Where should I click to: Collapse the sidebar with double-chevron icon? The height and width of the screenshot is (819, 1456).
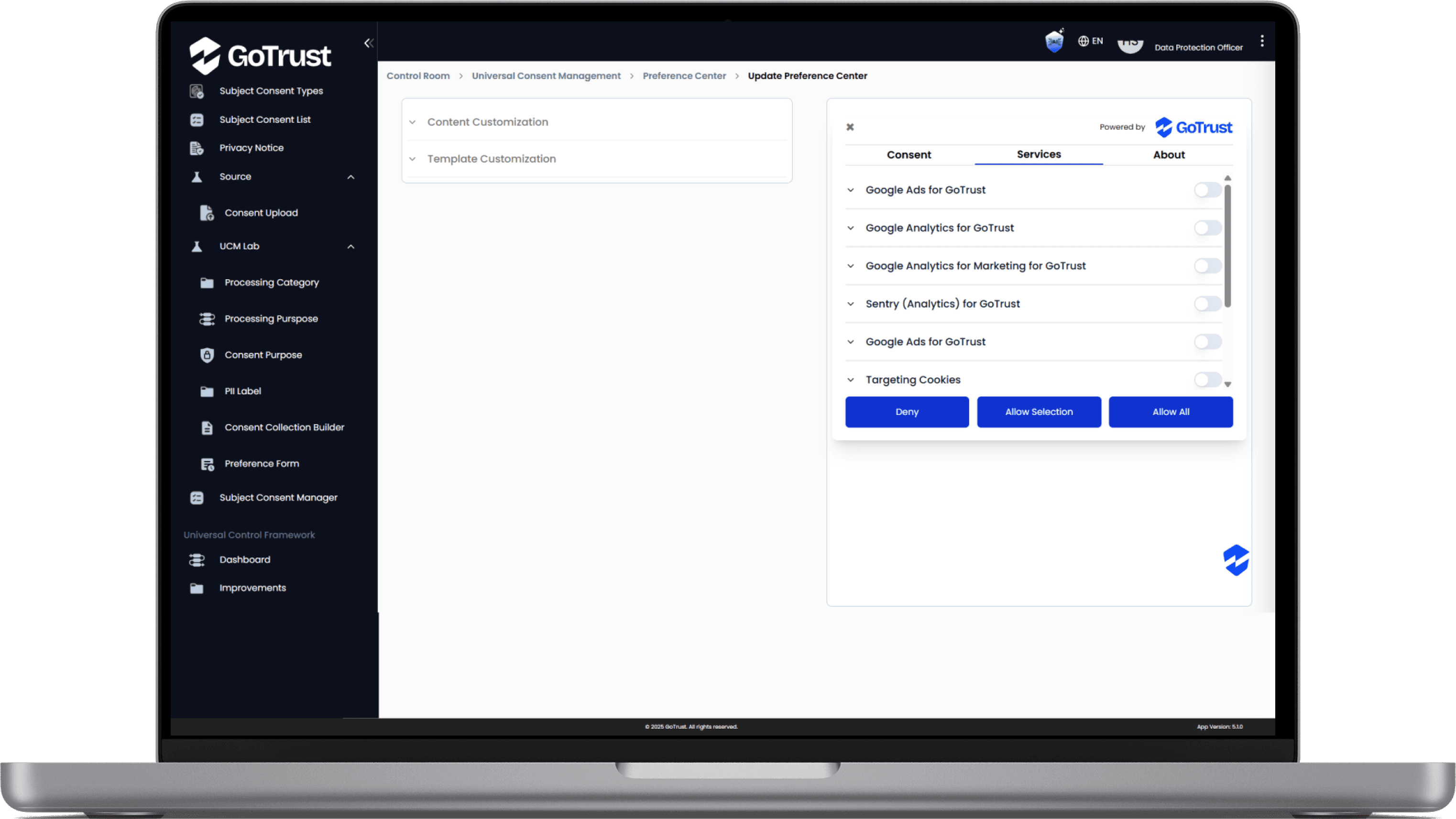369,43
